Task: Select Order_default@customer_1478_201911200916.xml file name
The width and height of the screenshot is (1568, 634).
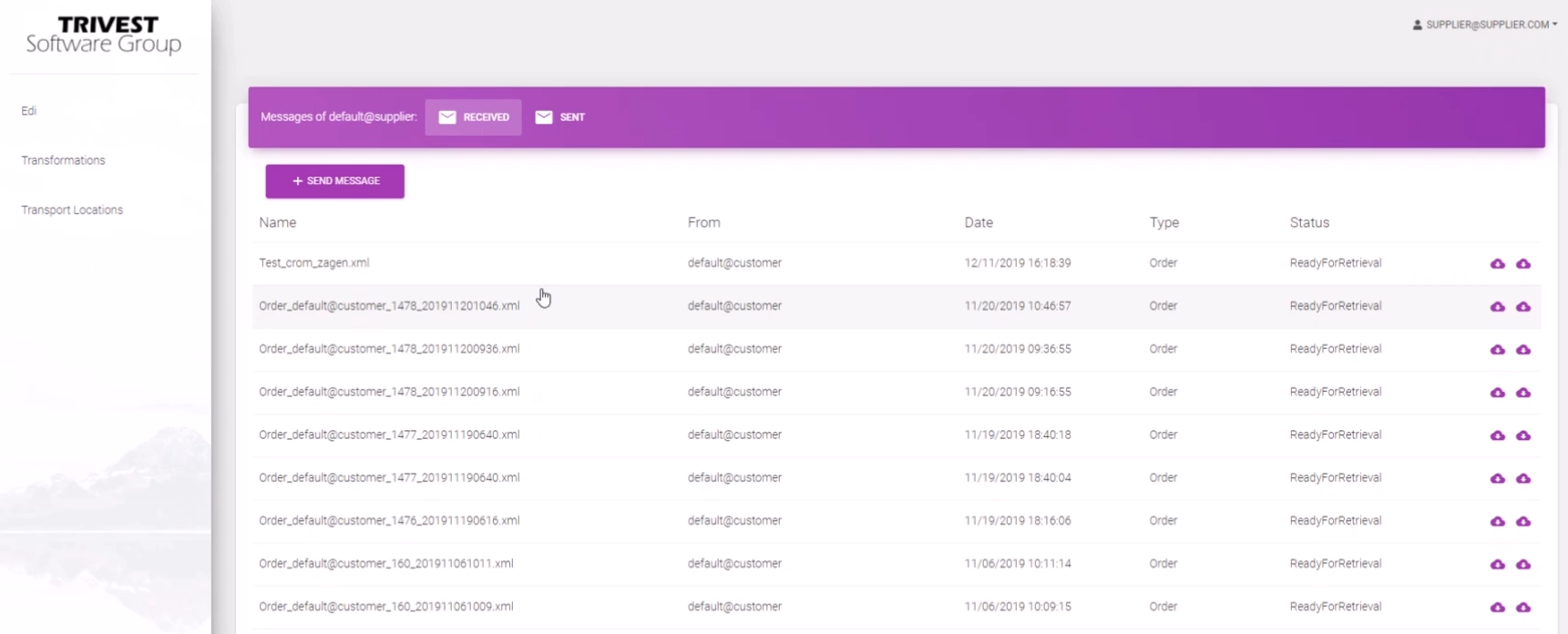Action: pos(389,392)
